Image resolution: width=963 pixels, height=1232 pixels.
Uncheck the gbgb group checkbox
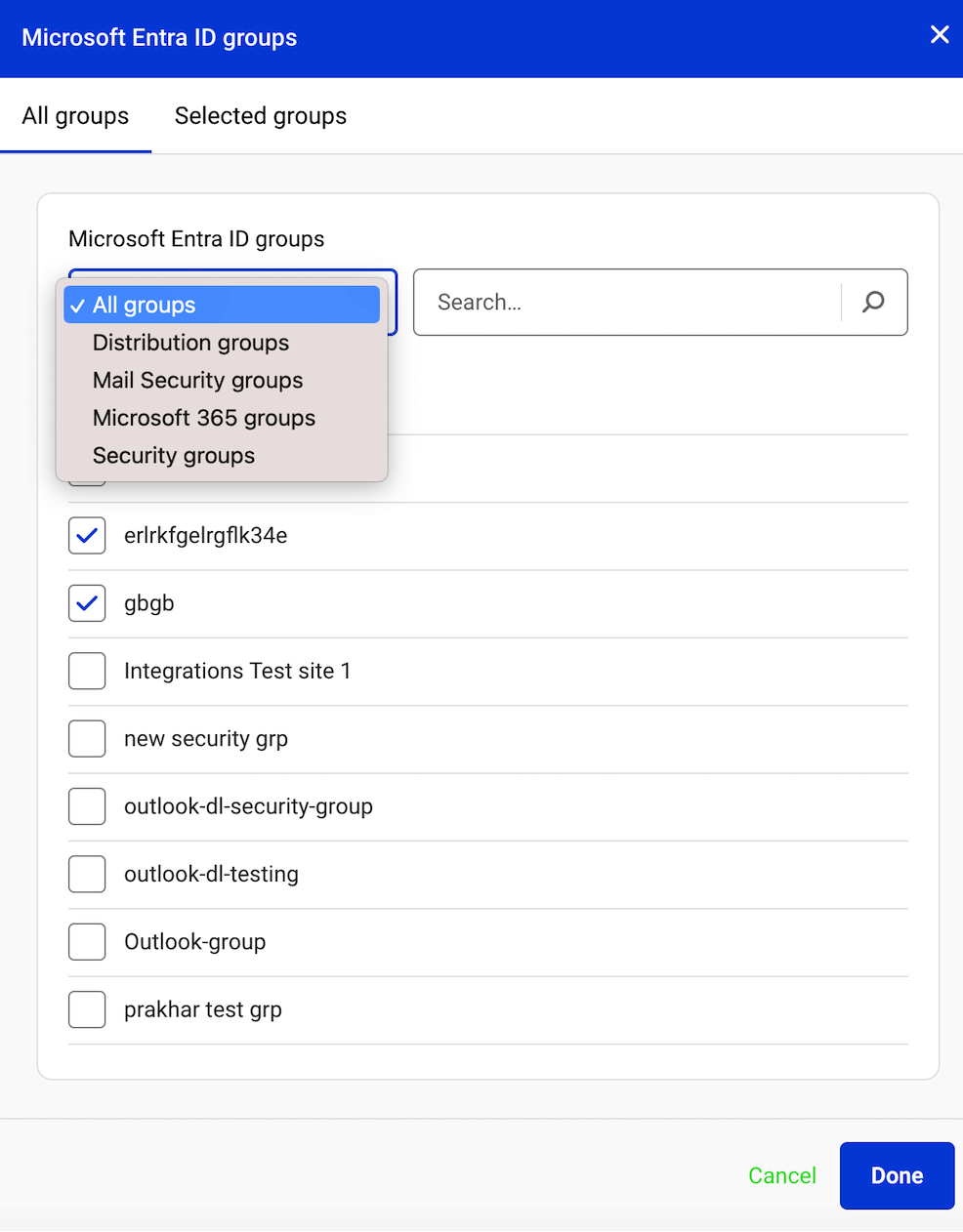pos(87,603)
